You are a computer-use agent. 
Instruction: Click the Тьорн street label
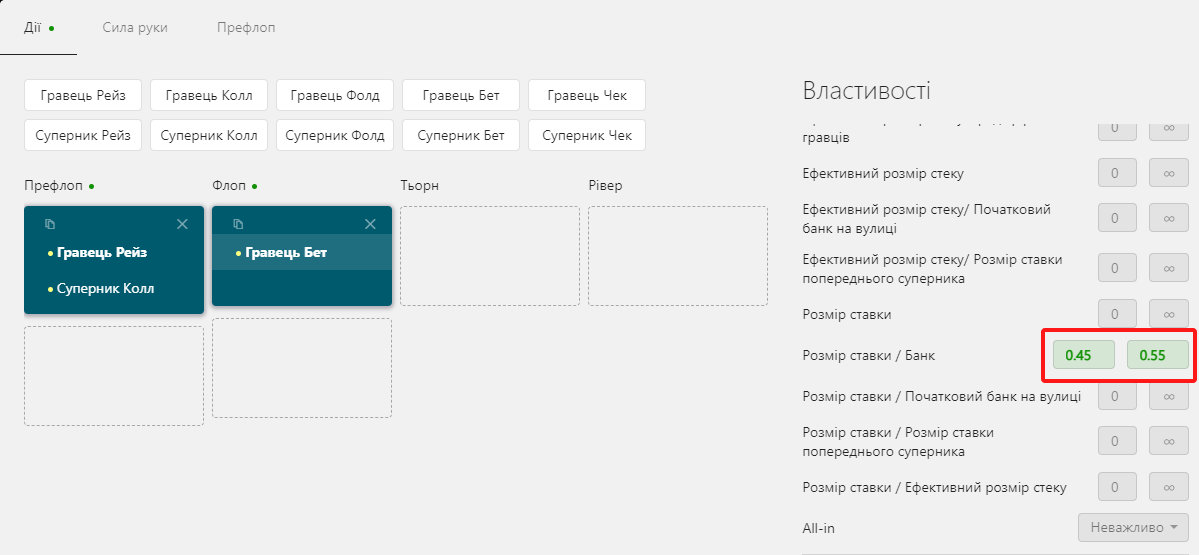[419, 186]
